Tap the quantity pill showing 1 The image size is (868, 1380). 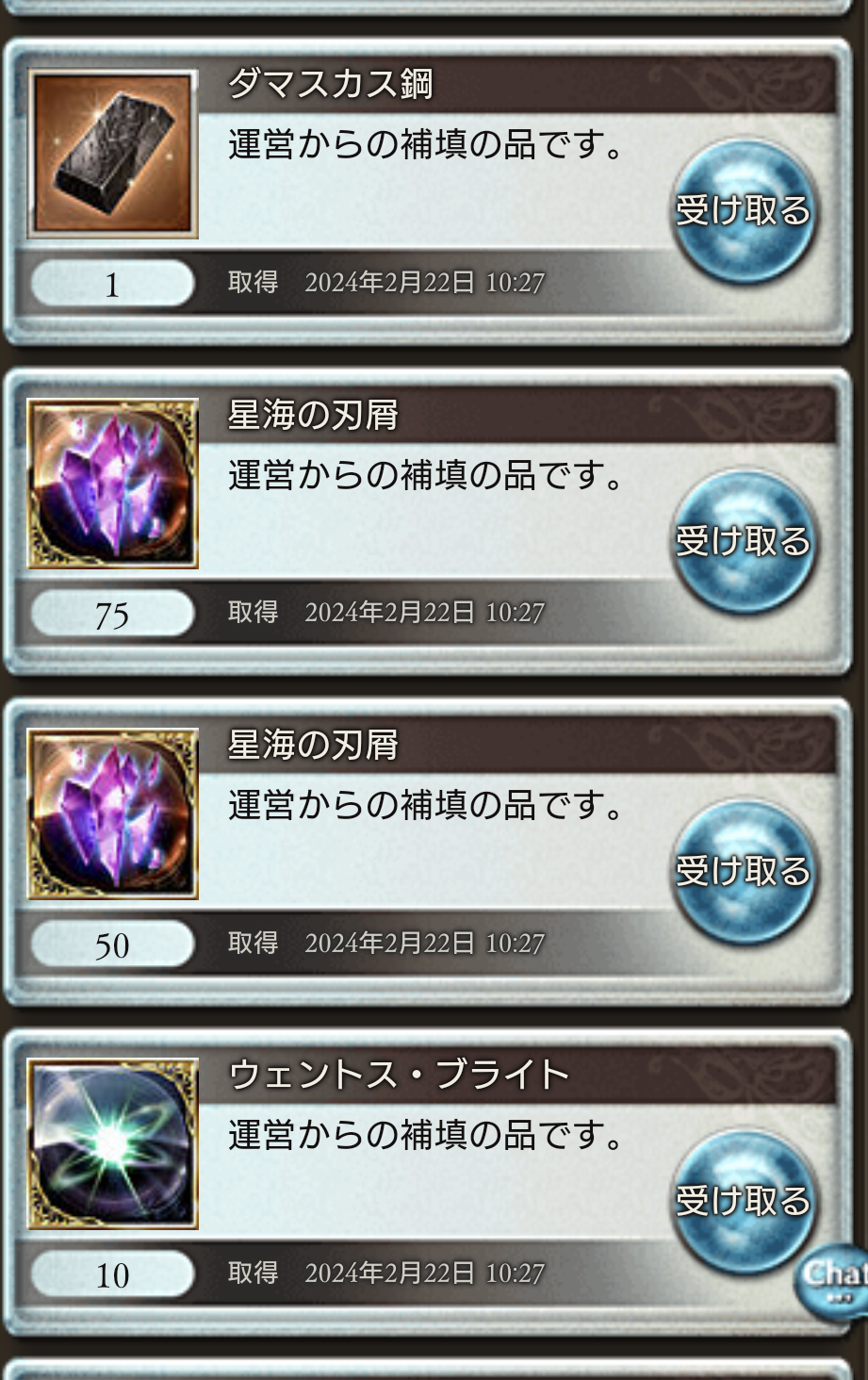(112, 284)
